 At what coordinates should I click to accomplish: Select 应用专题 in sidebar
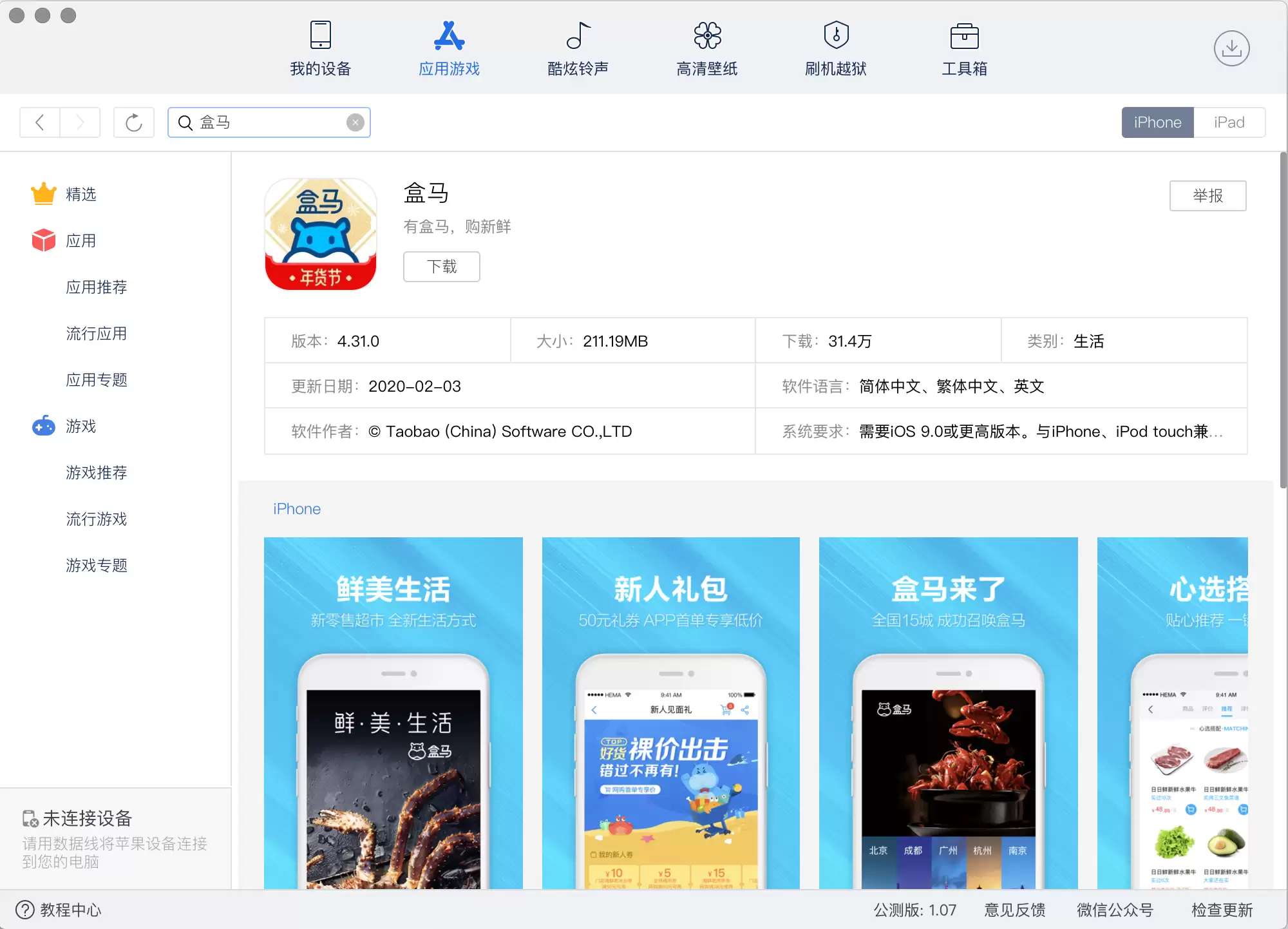coord(97,379)
